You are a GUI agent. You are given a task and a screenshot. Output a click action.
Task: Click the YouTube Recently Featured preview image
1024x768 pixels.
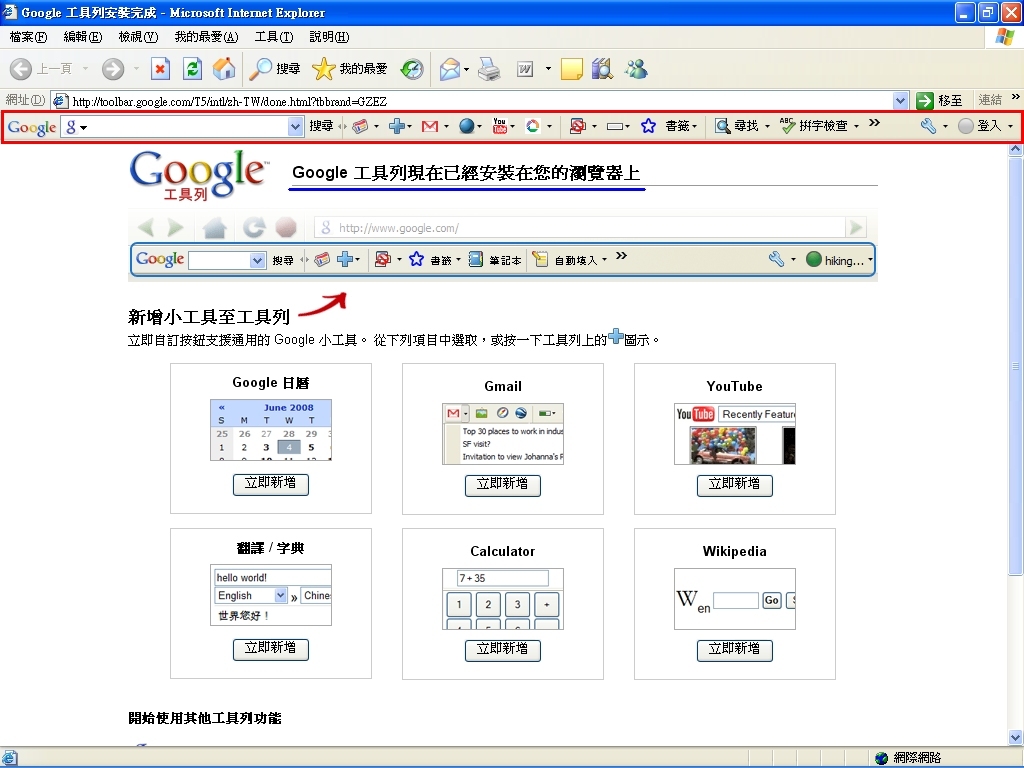[735, 434]
